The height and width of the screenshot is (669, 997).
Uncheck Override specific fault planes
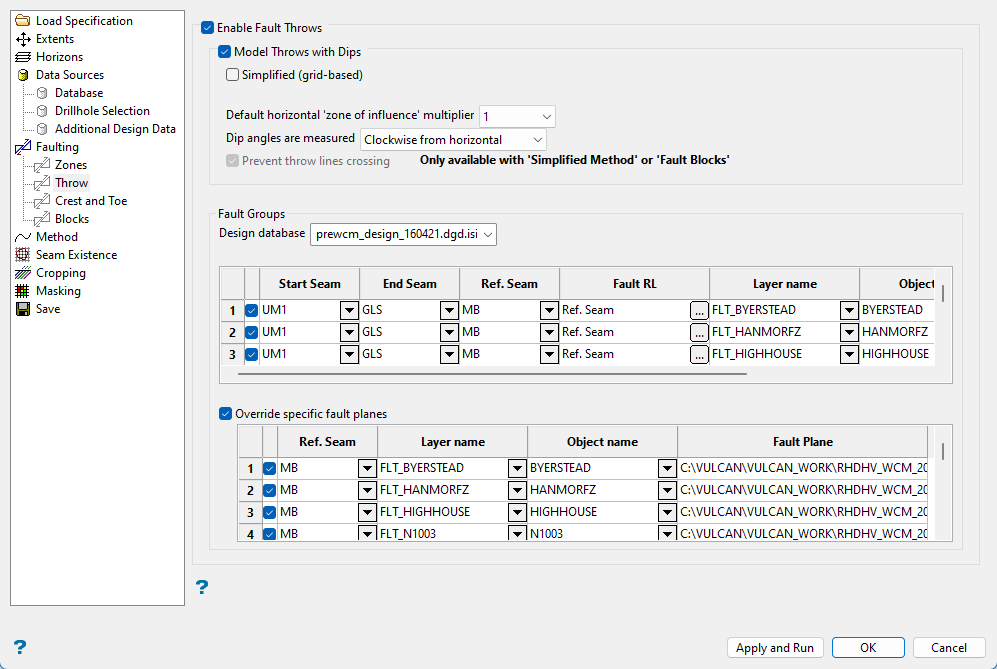[x=225, y=413]
